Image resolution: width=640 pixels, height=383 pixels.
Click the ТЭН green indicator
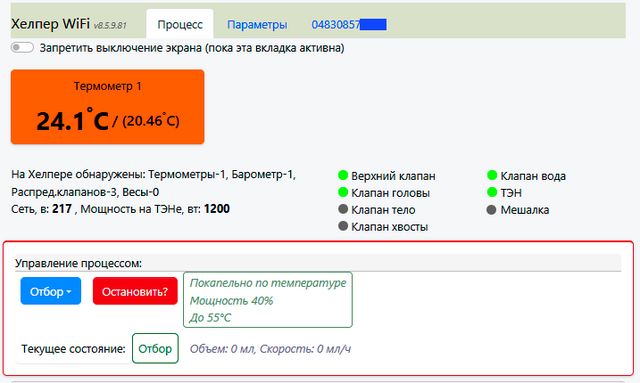(x=492, y=192)
